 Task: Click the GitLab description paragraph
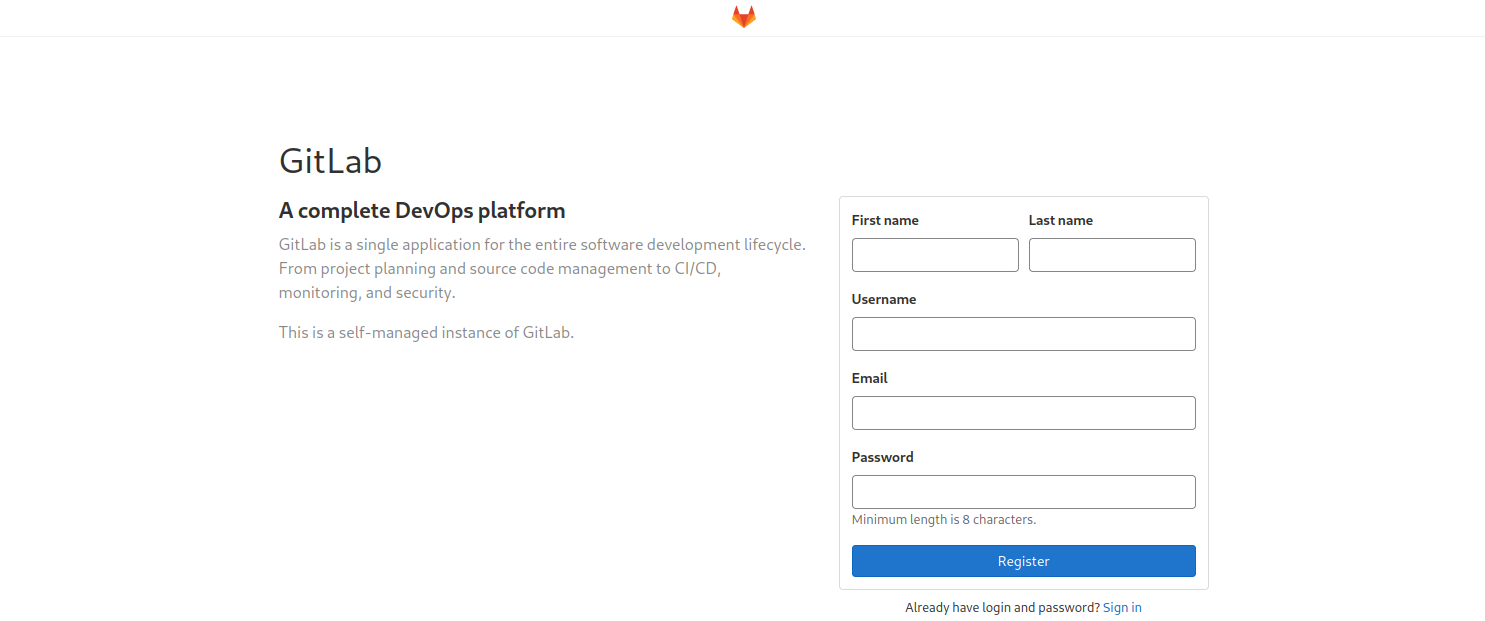point(541,269)
